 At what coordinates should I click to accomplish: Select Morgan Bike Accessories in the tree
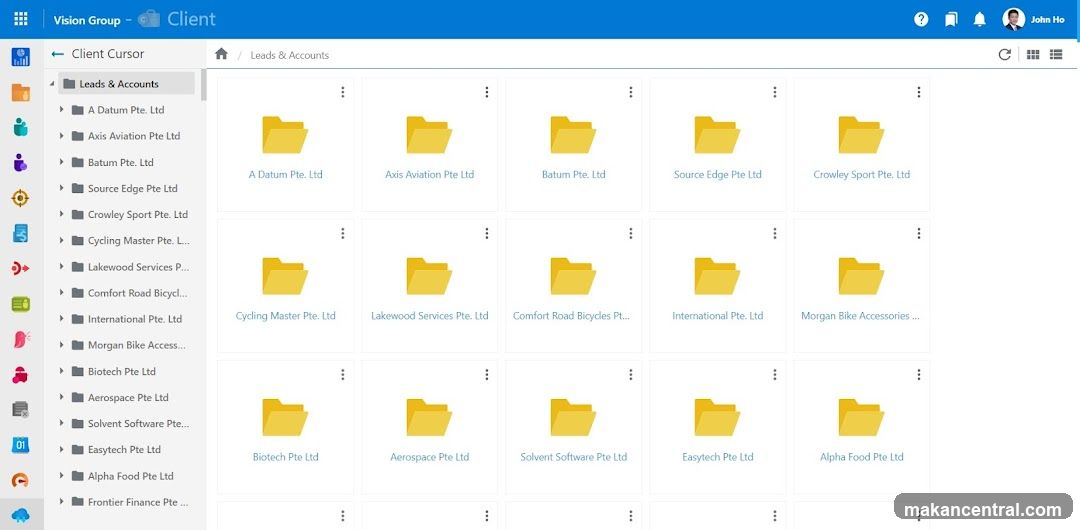[x=136, y=345]
